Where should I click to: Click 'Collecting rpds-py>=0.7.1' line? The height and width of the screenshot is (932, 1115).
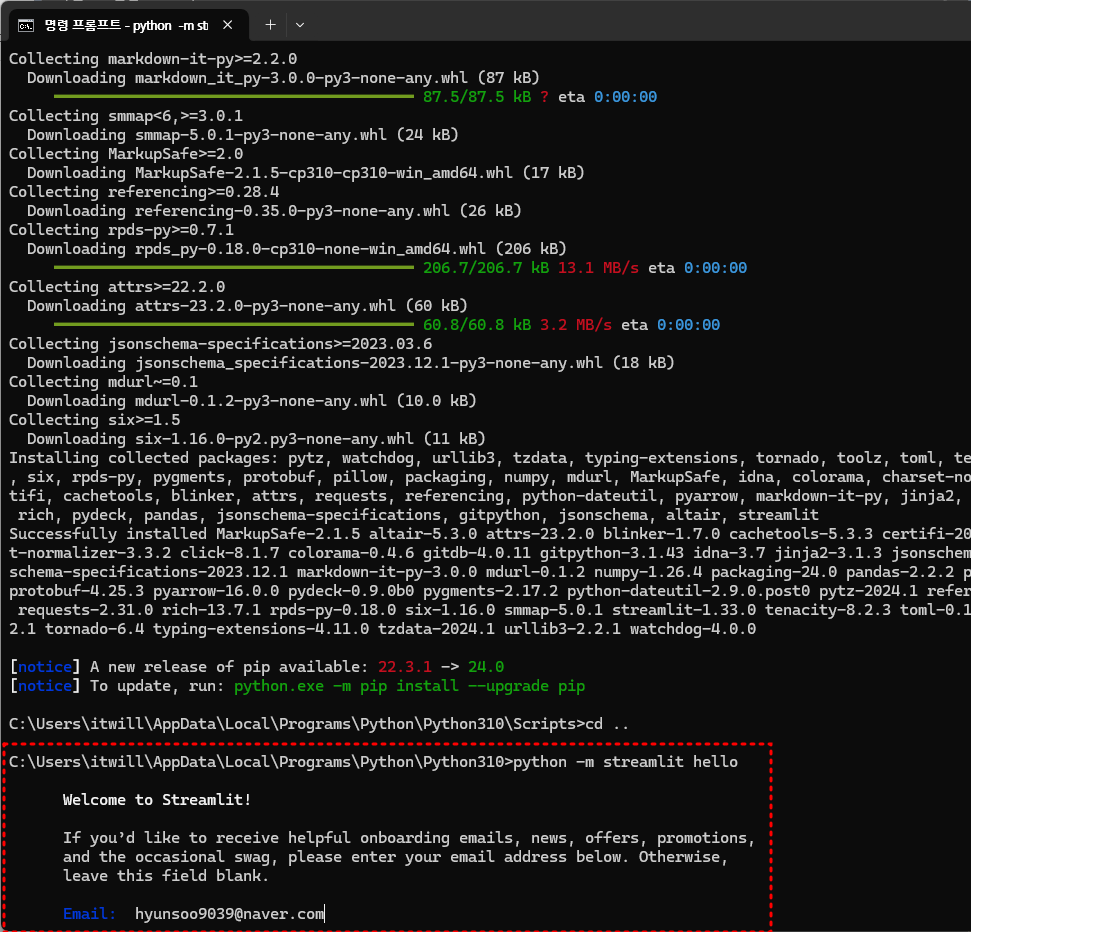pyautogui.click(x=121, y=230)
